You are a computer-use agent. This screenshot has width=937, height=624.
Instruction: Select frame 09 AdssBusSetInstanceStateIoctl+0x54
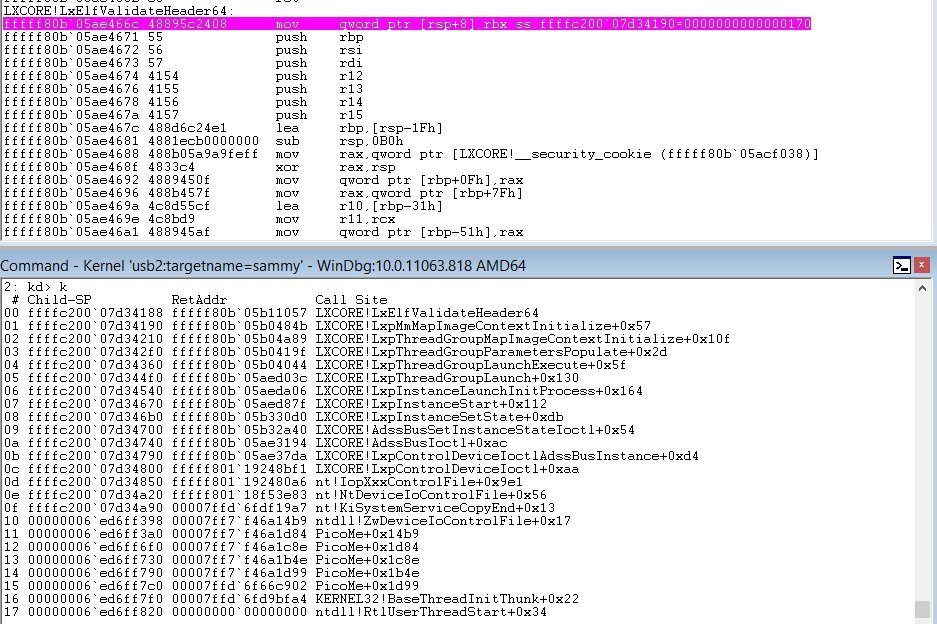pyautogui.click(x=319, y=430)
